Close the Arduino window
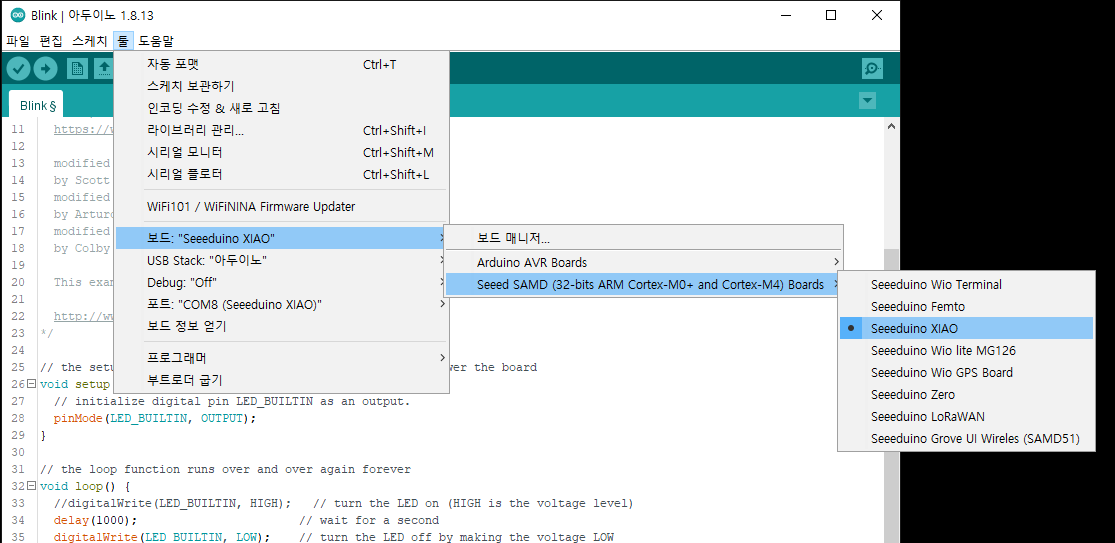Image resolution: width=1115 pixels, height=543 pixels. pyautogui.click(x=877, y=15)
